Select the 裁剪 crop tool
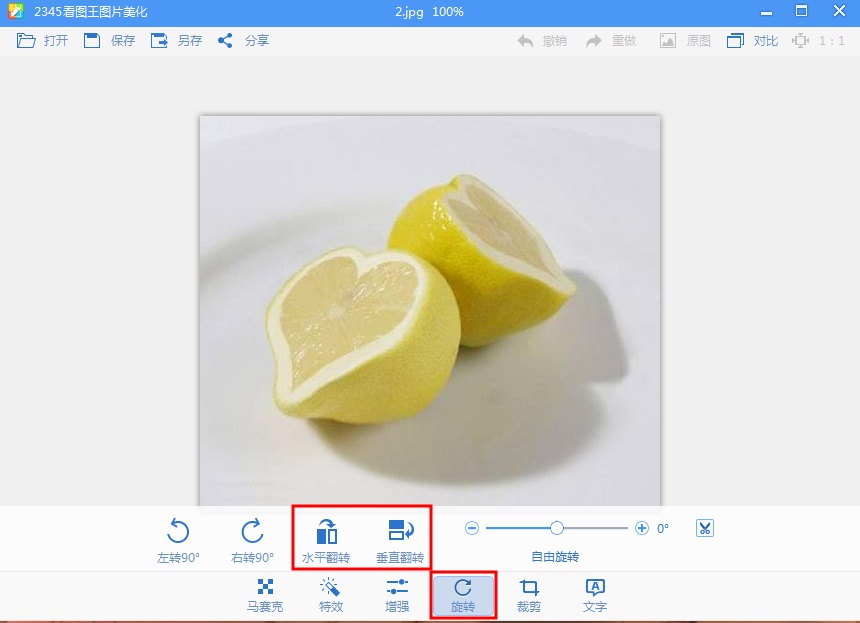860x623 pixels. pos(529,595)
